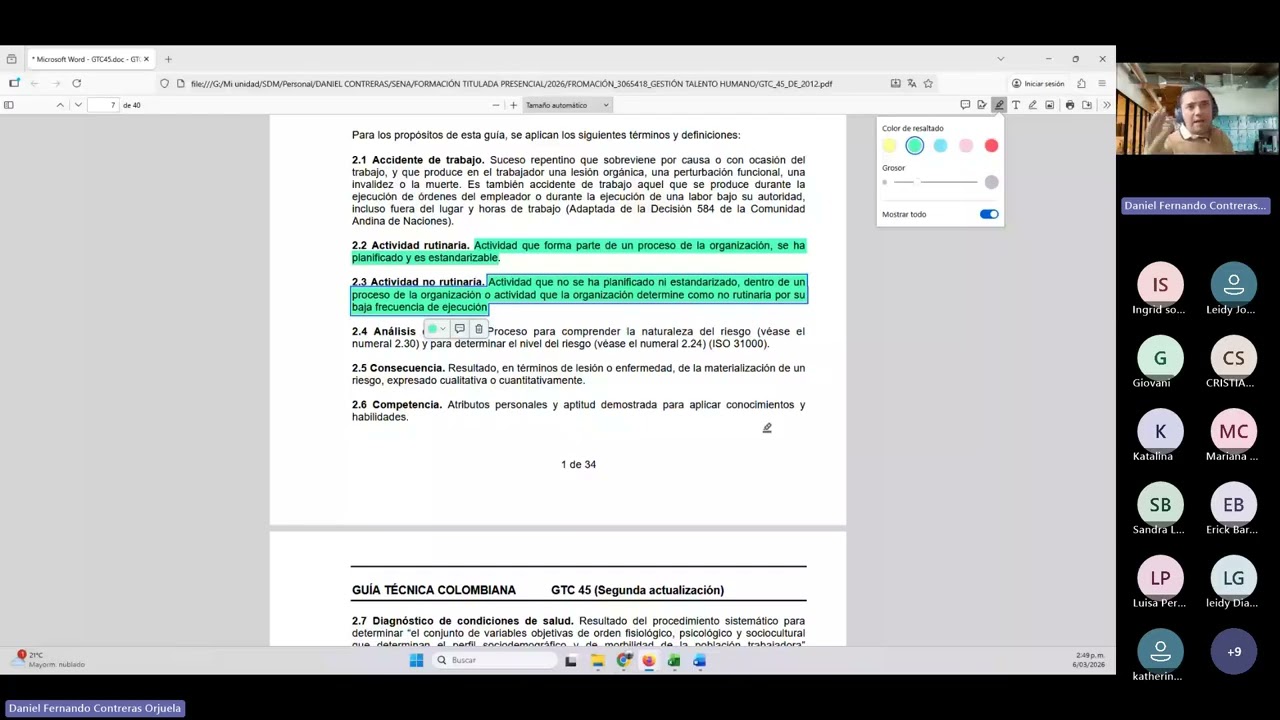Click the page number field

point(104,105)
